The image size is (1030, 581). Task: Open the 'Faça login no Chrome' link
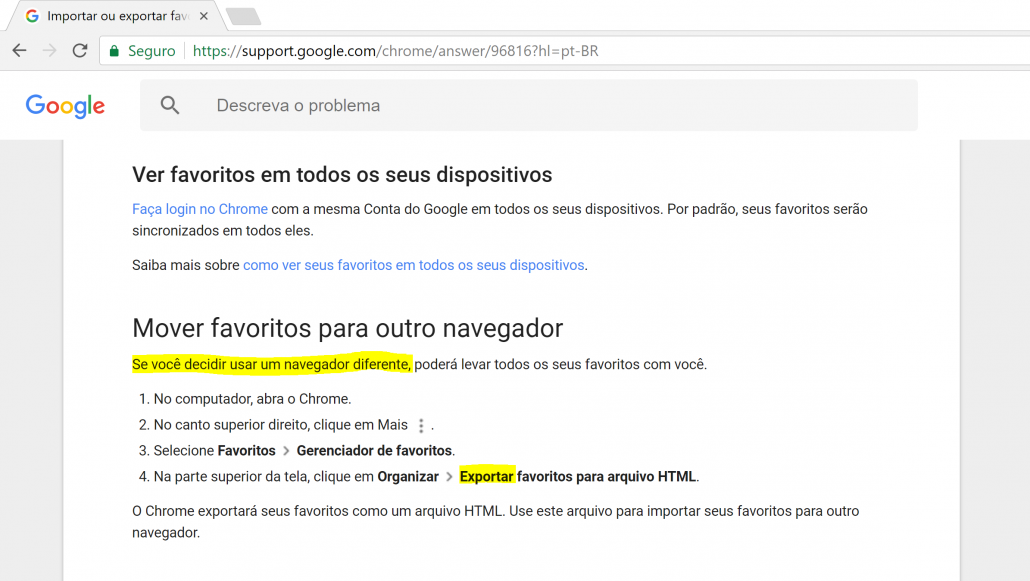(199, 209)
